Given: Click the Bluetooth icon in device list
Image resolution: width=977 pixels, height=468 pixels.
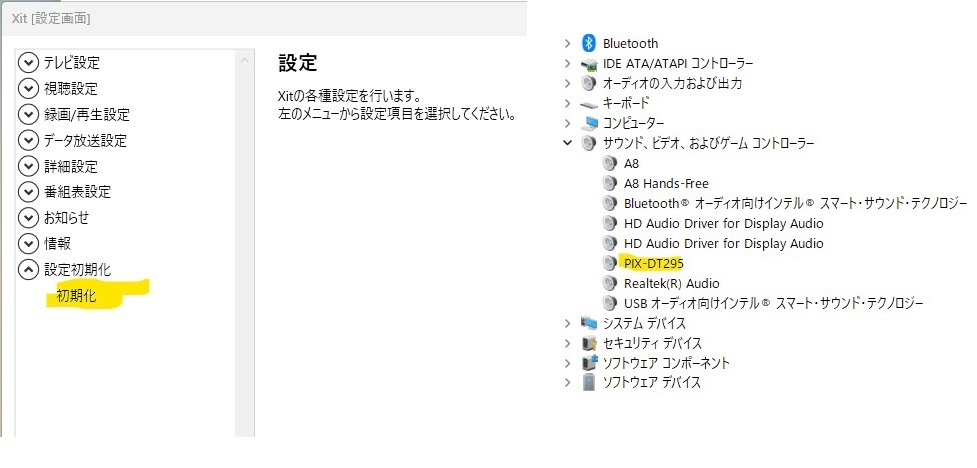Looking at the screenshot, I should click(x=588, y=43).
